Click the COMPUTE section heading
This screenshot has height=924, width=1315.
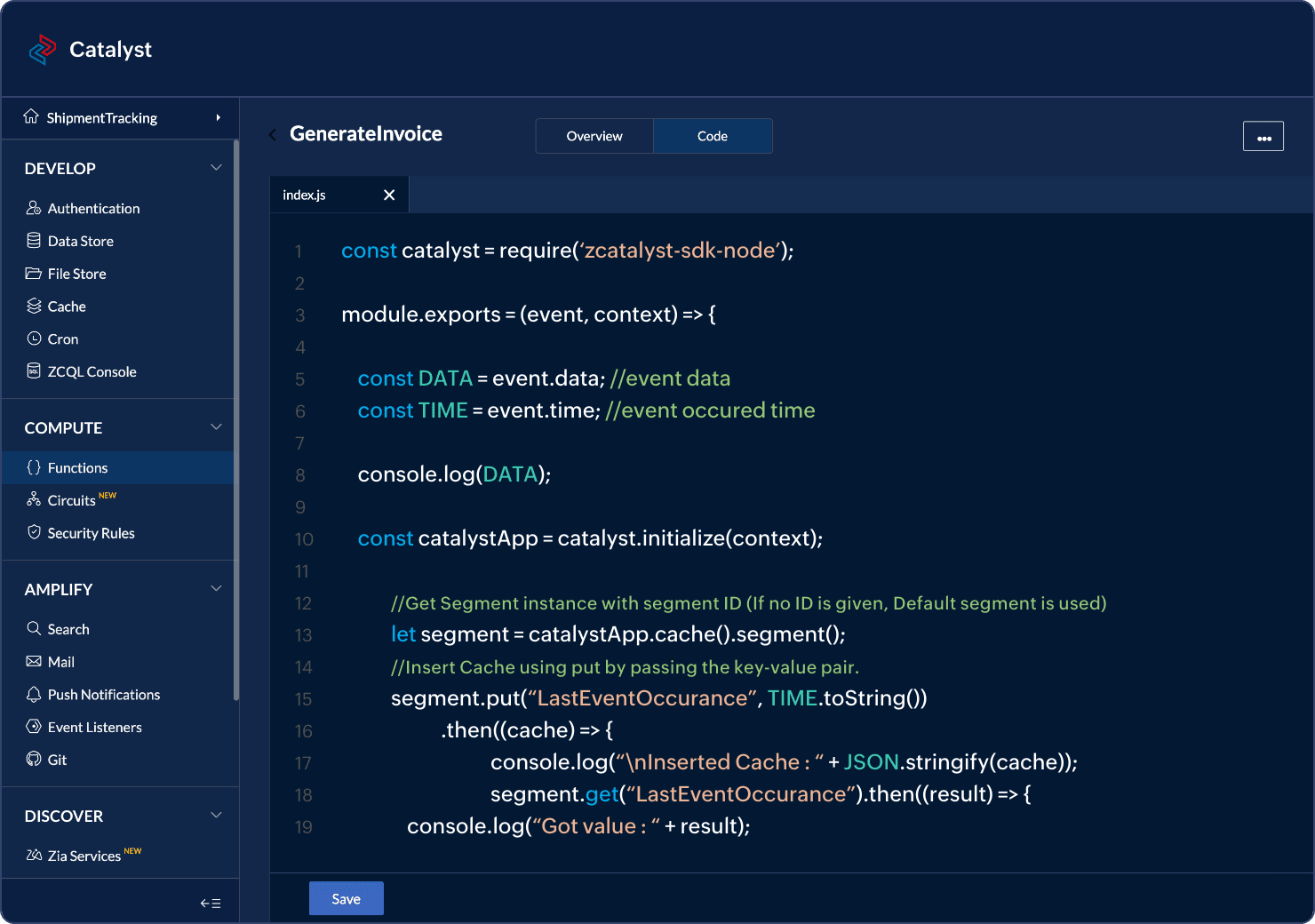click(x=63, y=428)
